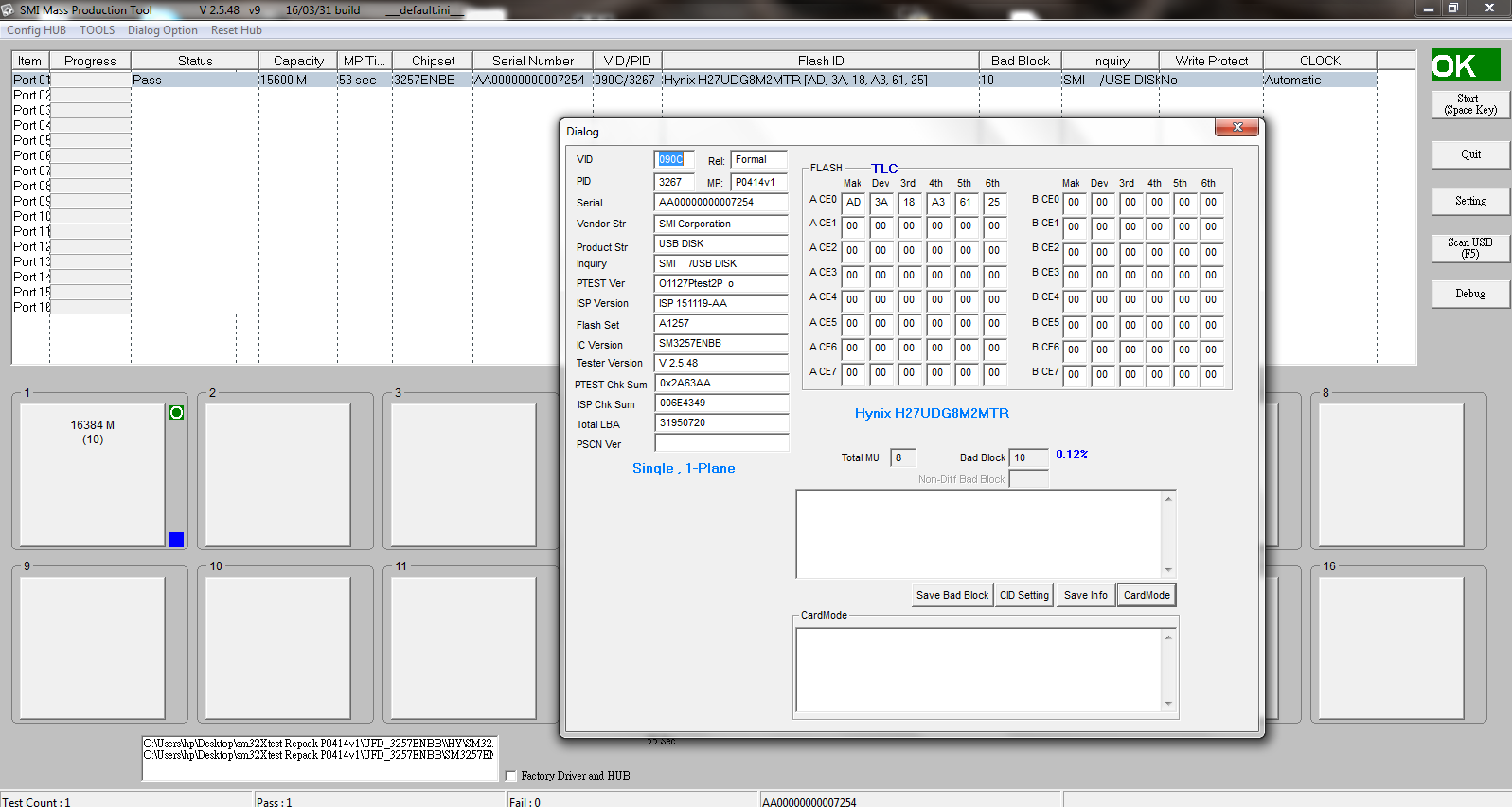Click the Write Protect column header
This screenshot has height=807, width=1512.
pyautogui.click(x=1211, y=61)
